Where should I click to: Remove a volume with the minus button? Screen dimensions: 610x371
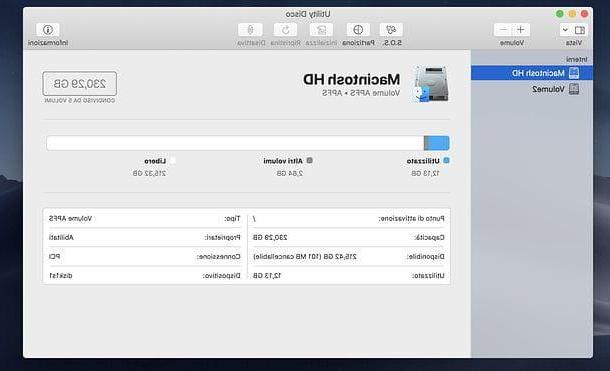pyautogui.click(x=503, y=30)
